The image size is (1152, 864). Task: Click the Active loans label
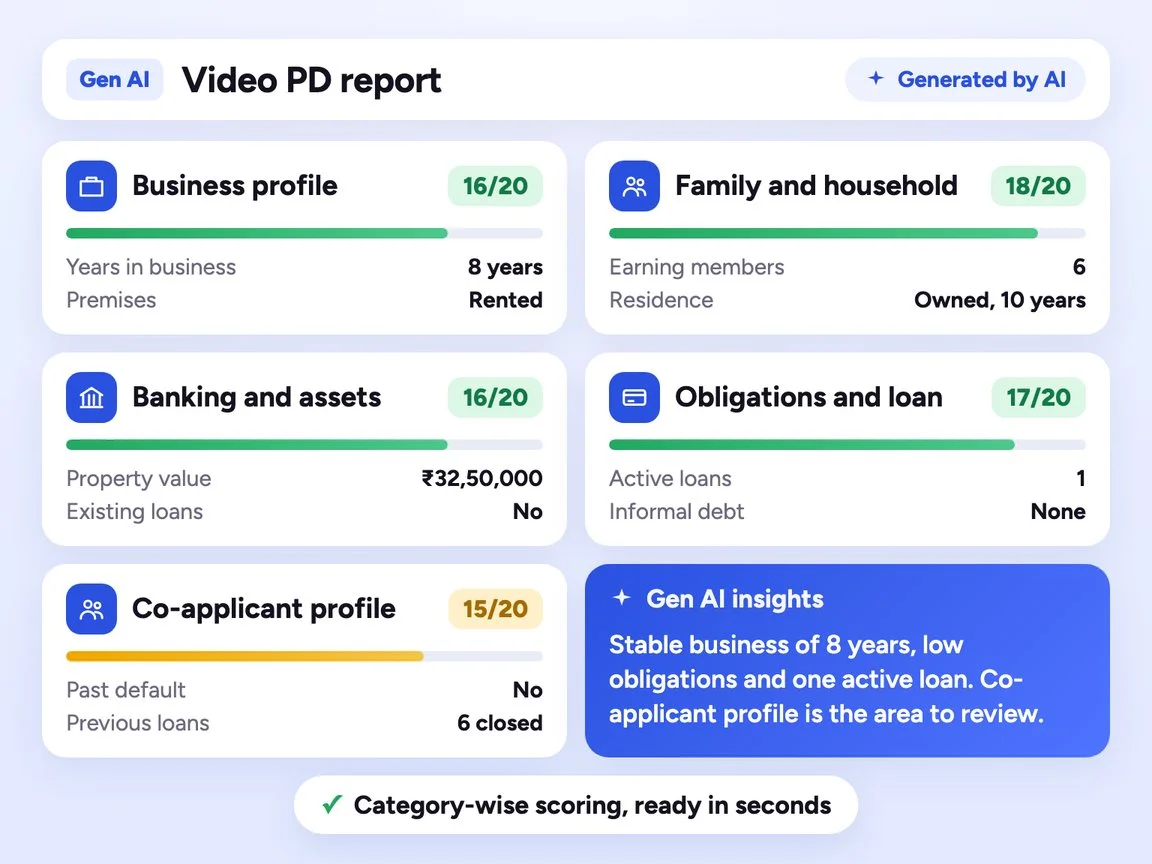tap(670, 478)
